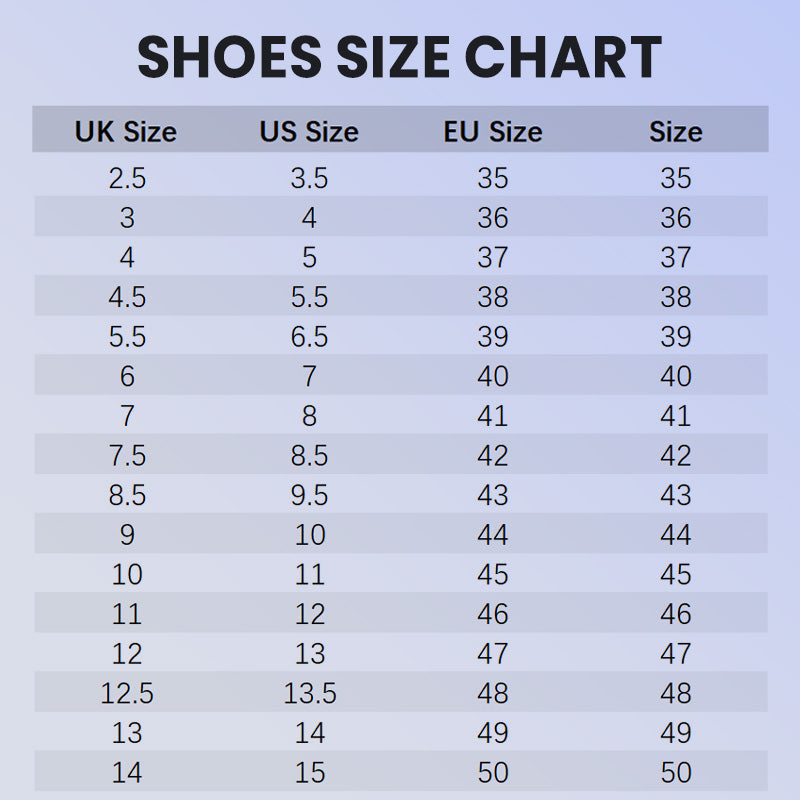This screenshot has width=800, height=800.
Task: Select US Size 6.5 cell
Action: [x=309, y=337]
